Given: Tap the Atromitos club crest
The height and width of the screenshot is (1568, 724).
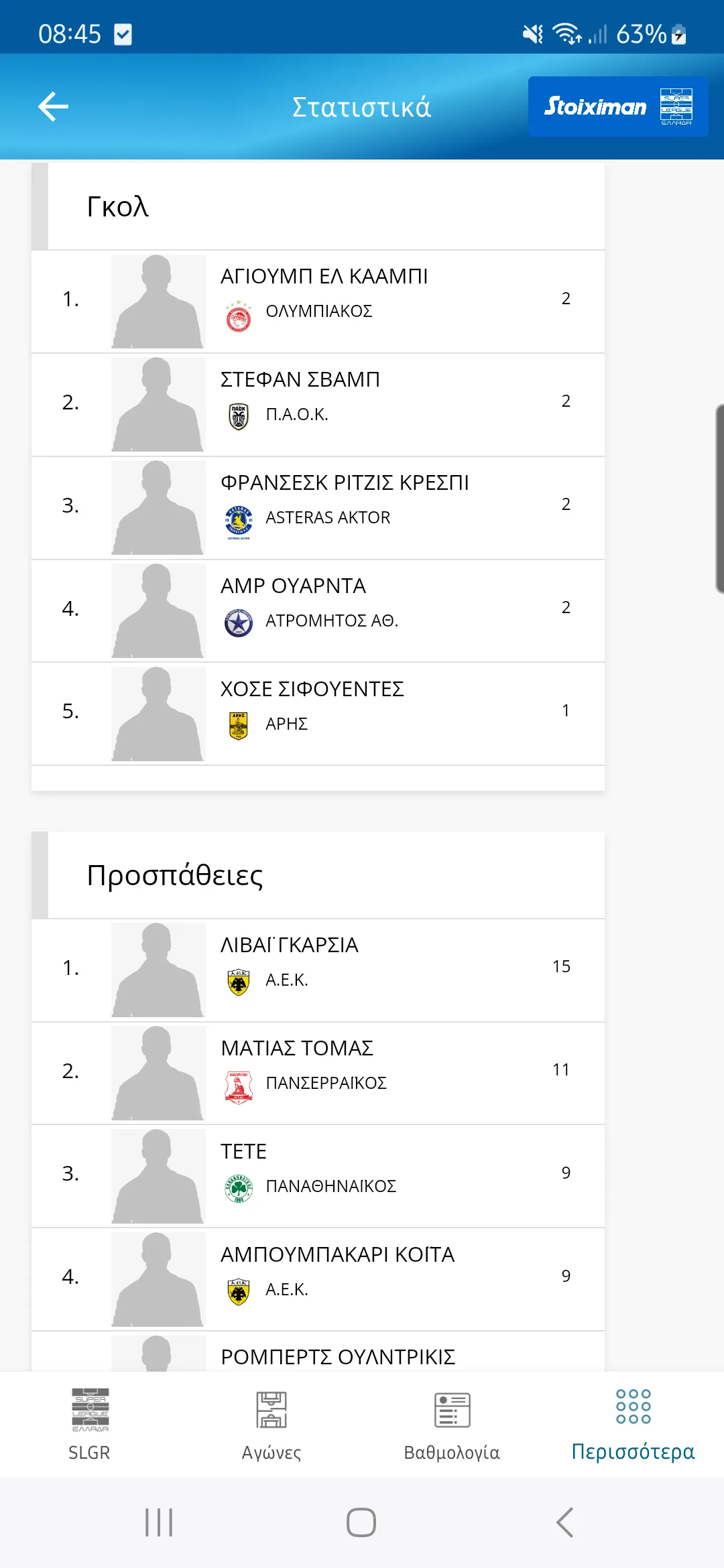Looking at the screenshot, I should click(239, 623).
